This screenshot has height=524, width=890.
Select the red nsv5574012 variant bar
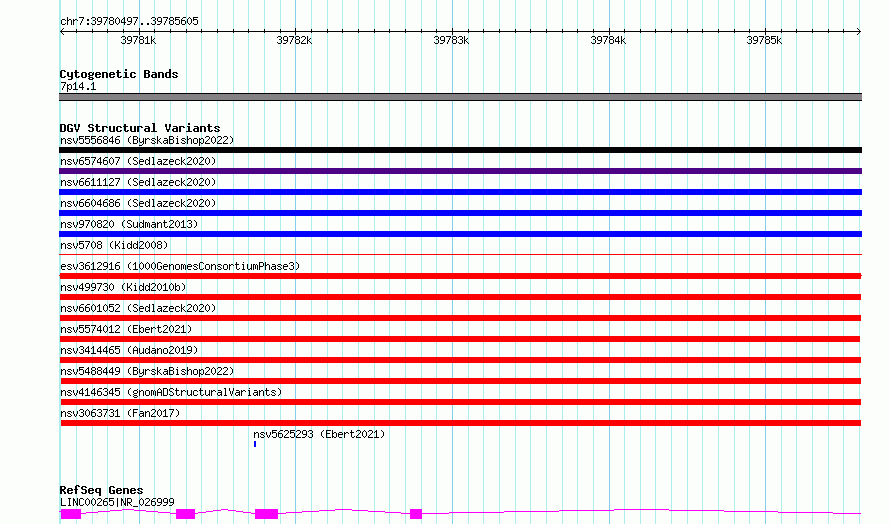click(460, 339)
